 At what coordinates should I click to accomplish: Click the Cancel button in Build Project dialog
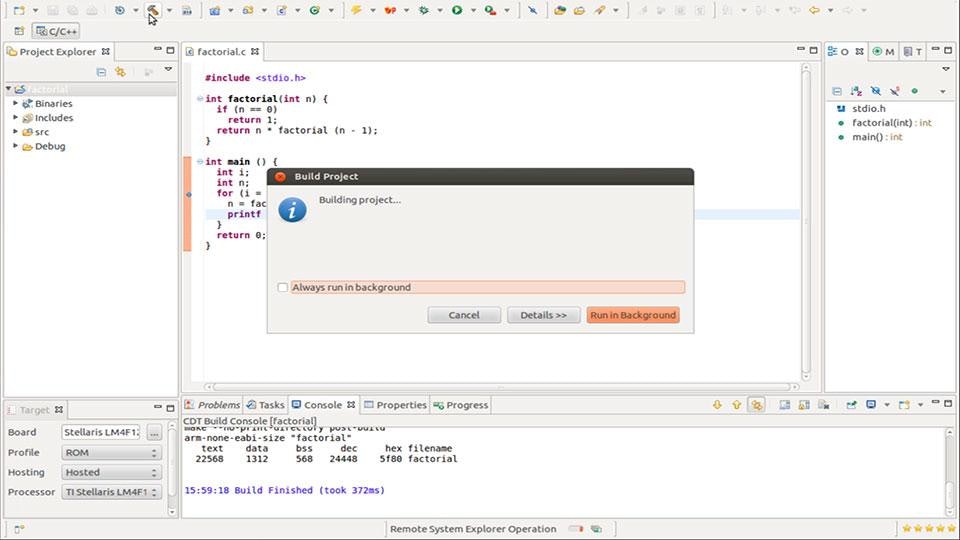pos(464,315)
